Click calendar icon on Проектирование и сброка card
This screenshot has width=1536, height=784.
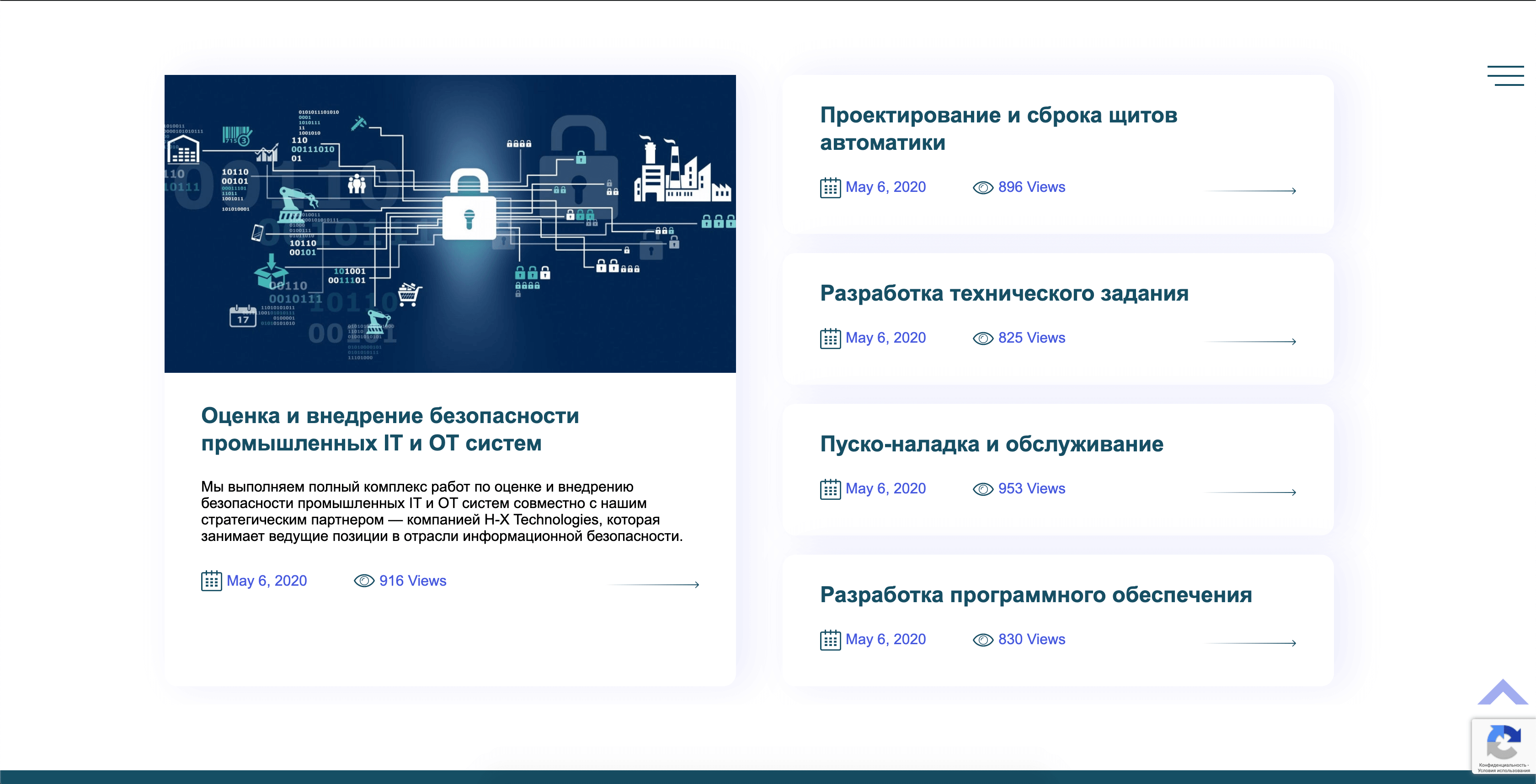point(830,188)
